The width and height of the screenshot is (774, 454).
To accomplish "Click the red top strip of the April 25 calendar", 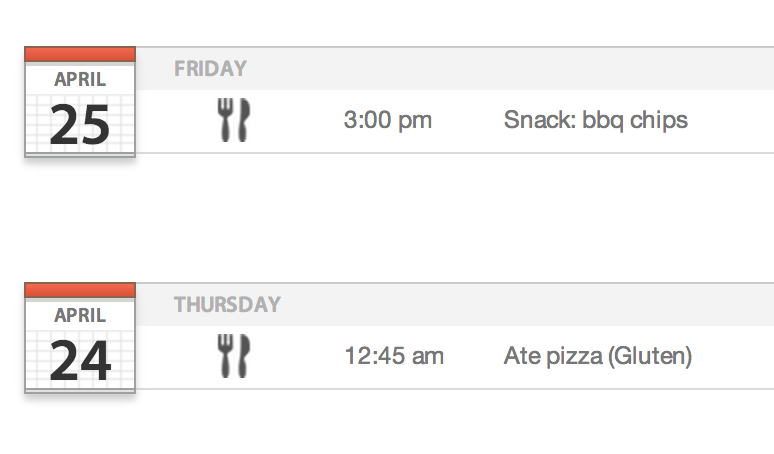I will pyautogui.click(x=80, y=54).
